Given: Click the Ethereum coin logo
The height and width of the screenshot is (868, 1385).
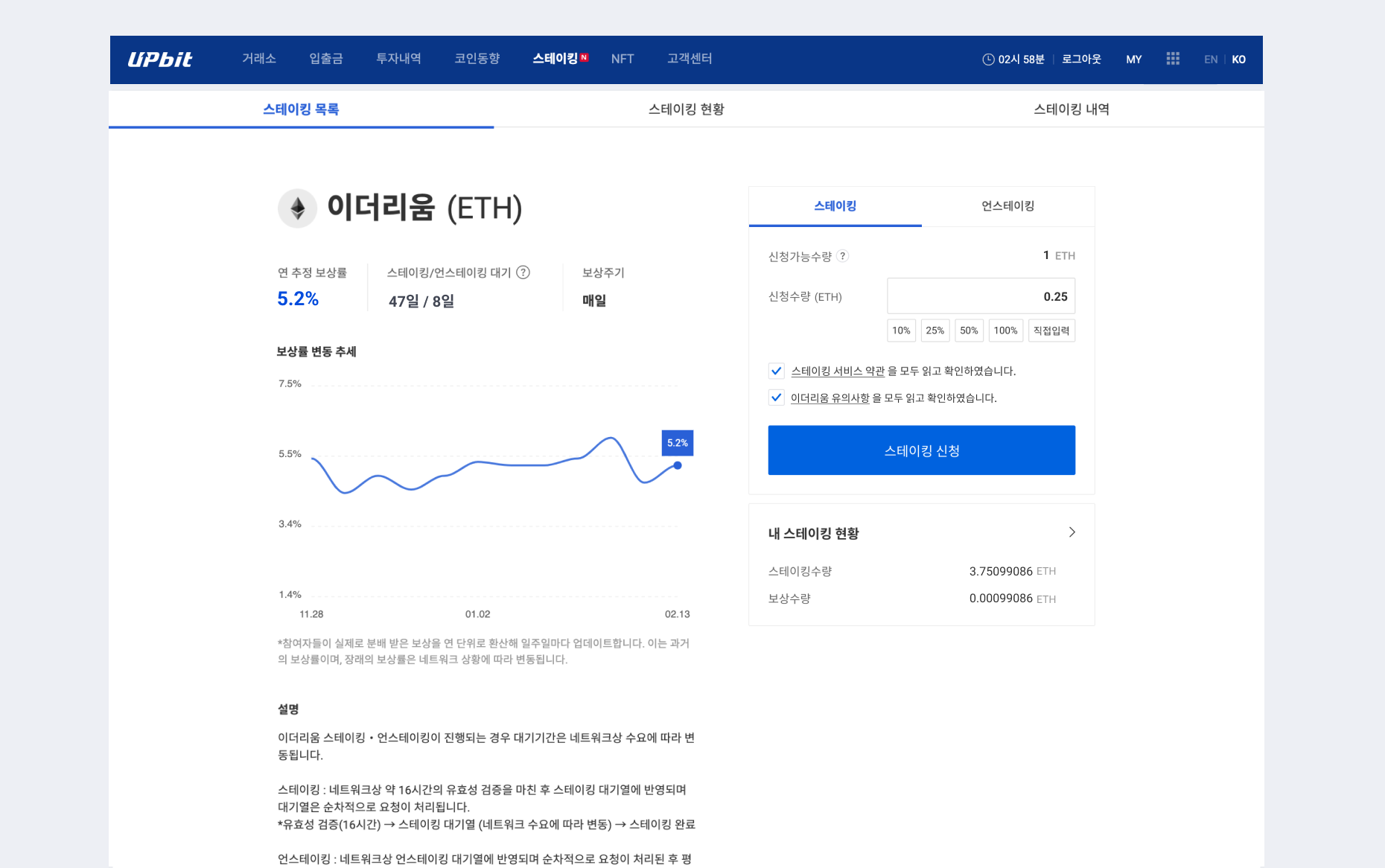Looking at the screenshot, I should pos(297,208).
